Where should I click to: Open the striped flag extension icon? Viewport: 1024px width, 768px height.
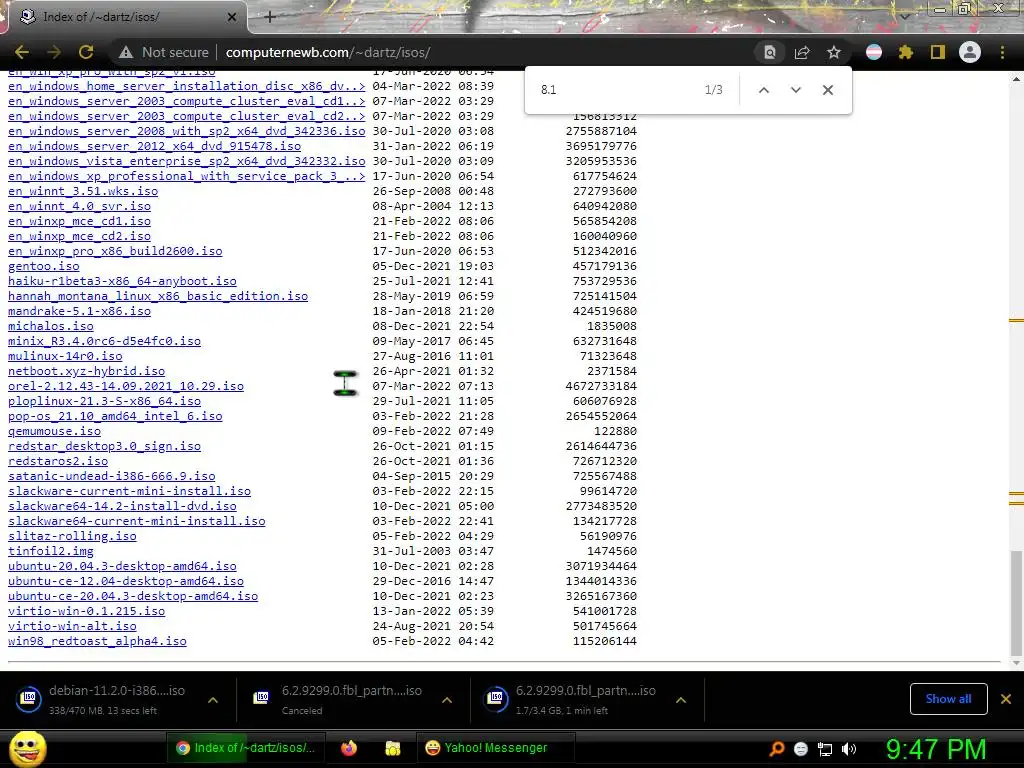(x=874, y=52)
